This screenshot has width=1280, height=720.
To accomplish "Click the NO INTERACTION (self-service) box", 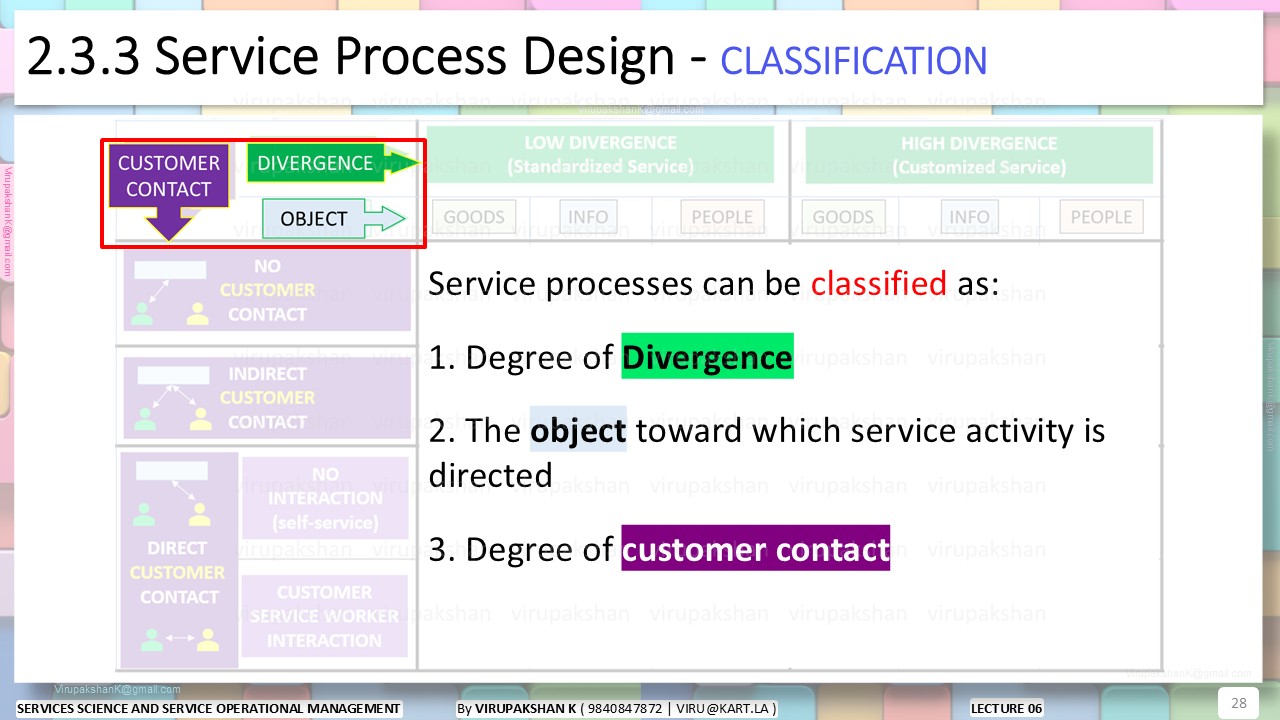I will (x=325, y=498).
